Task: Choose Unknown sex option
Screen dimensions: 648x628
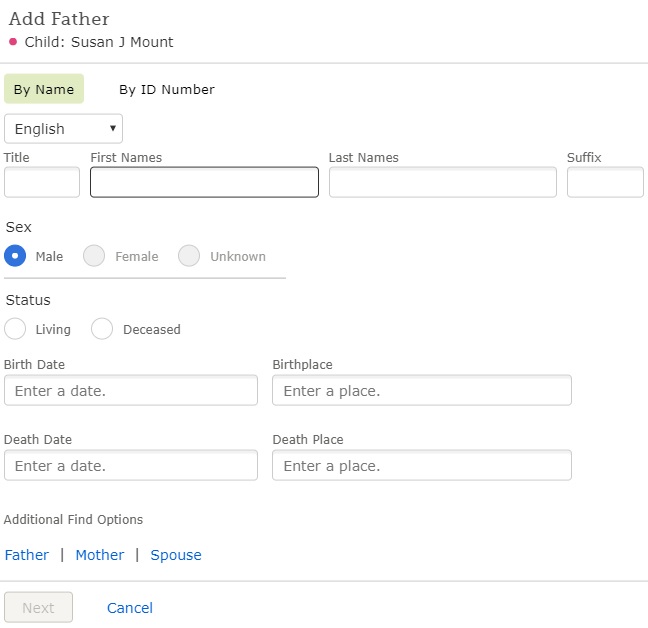Action: coord(189,256)
